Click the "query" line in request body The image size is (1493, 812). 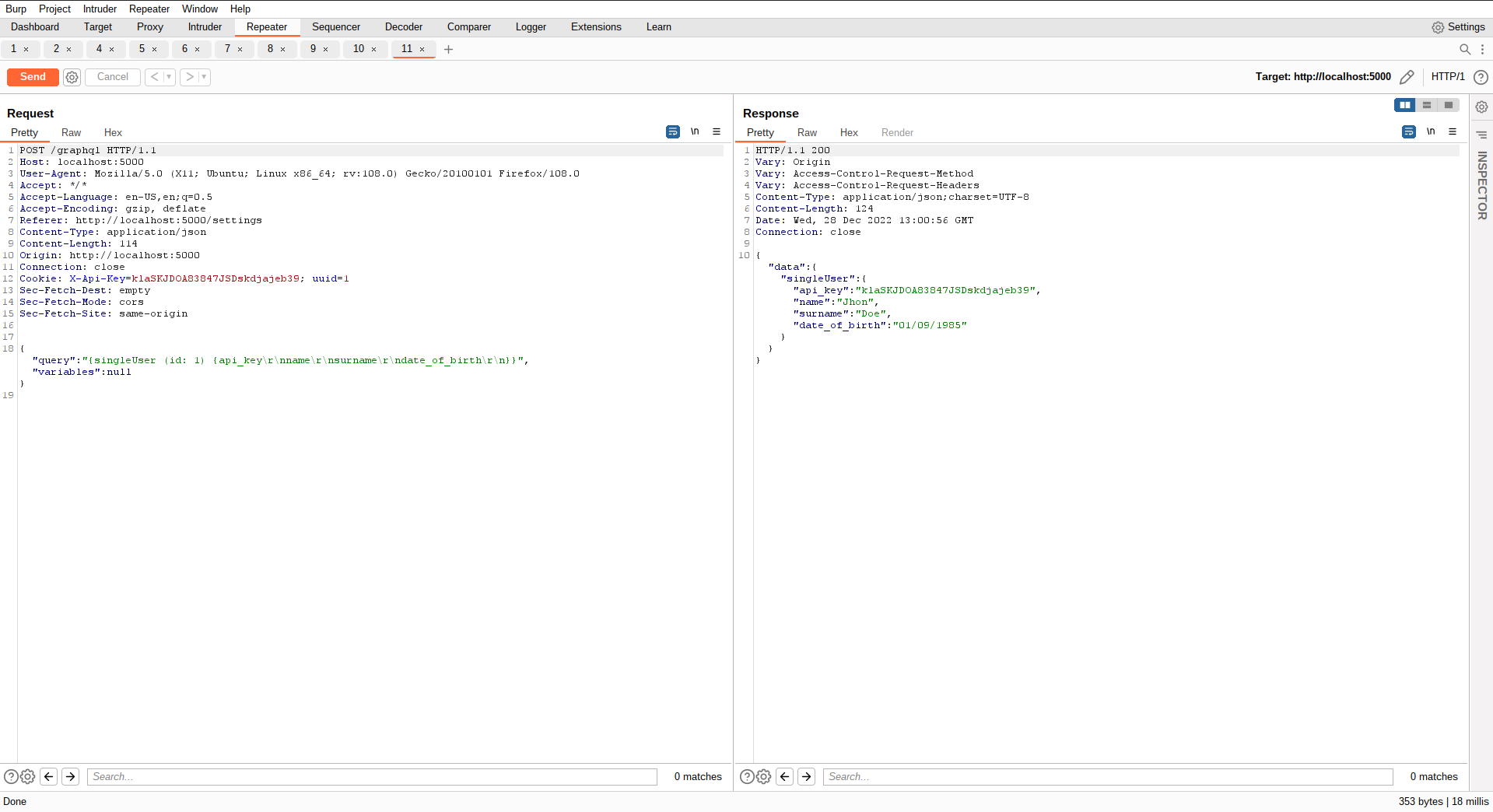pos(280,360)
